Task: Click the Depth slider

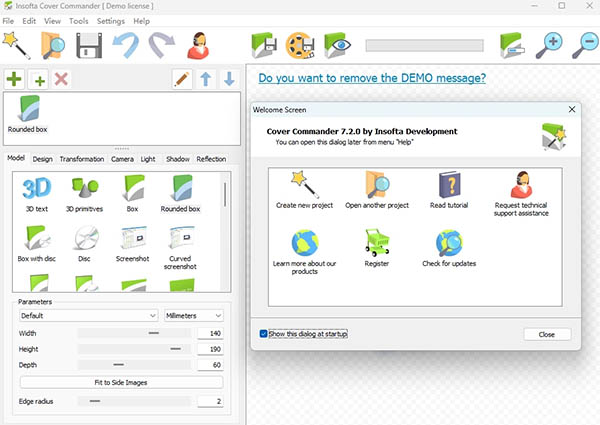Action: pos(135,365)
